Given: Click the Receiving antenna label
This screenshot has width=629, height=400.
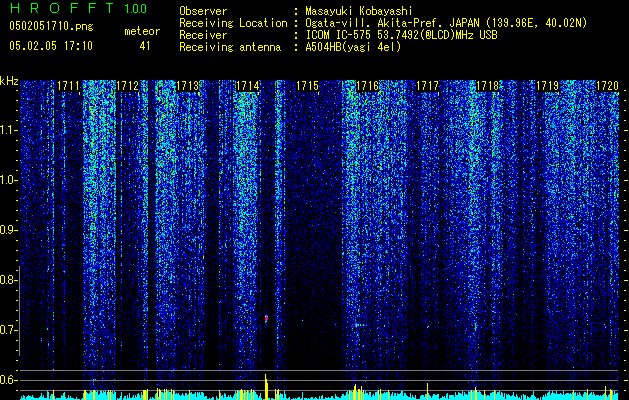Looking at the screenshot, I should tap(230, 47).
